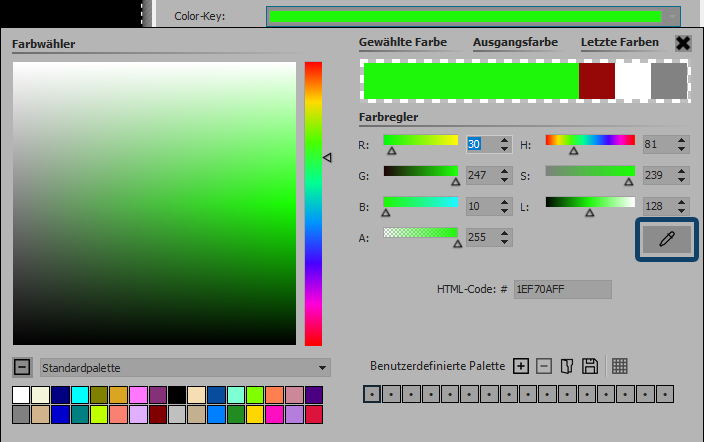Pick magenta-pink swatch in Standardpalette top row
The height and width of the screenshot is (442, 704).
point(138,395)
